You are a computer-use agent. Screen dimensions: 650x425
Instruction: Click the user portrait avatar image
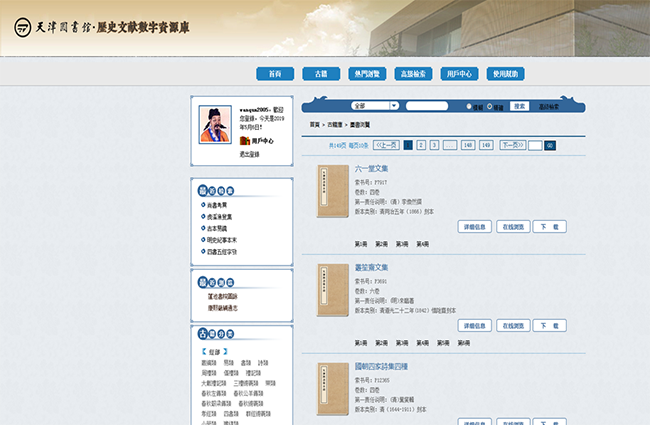click(215, 124)
